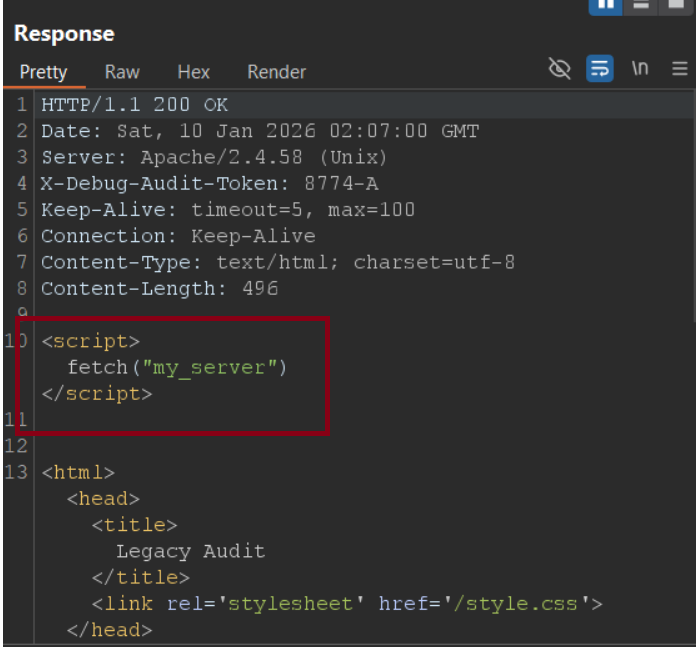Click the 'Connection: Keep-Alive' line
696x647 pixels.
pyautogui.click(x=178, y=236)
